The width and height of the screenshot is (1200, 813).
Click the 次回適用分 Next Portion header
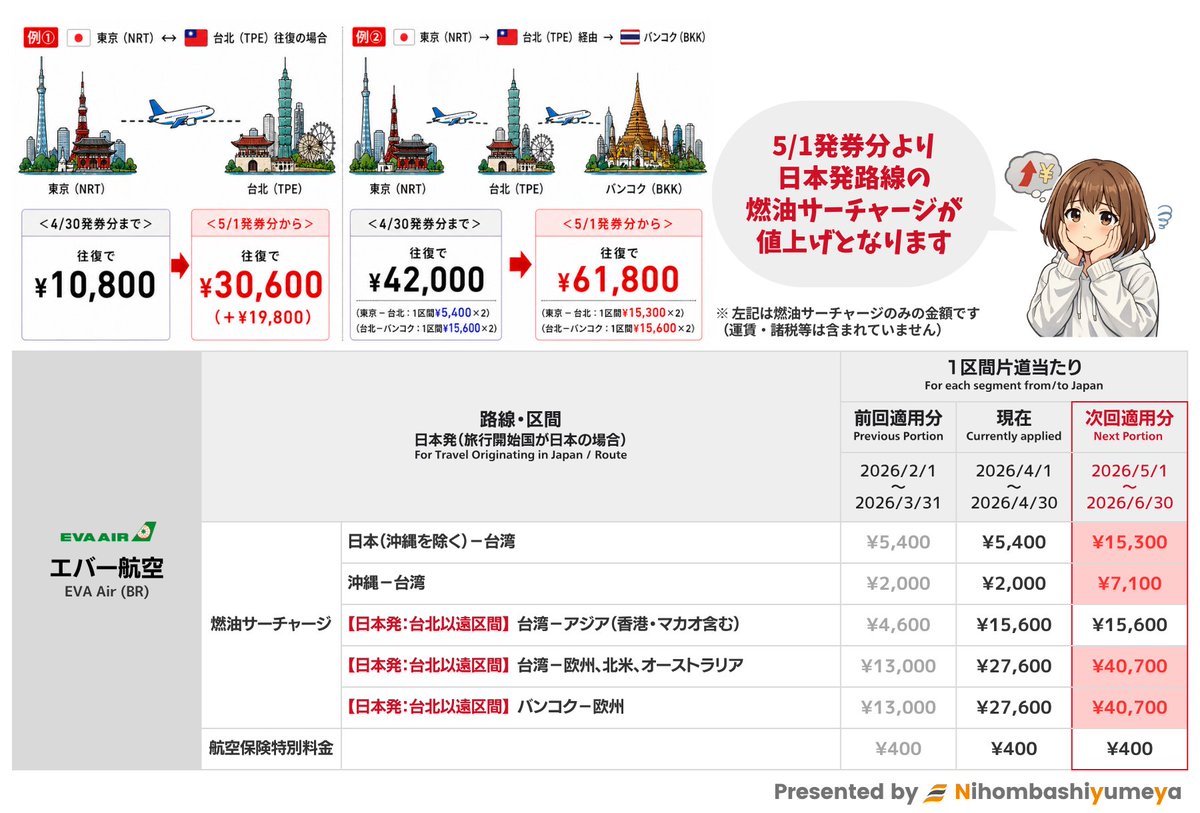pyautogui.click(x=1128, y=424)
